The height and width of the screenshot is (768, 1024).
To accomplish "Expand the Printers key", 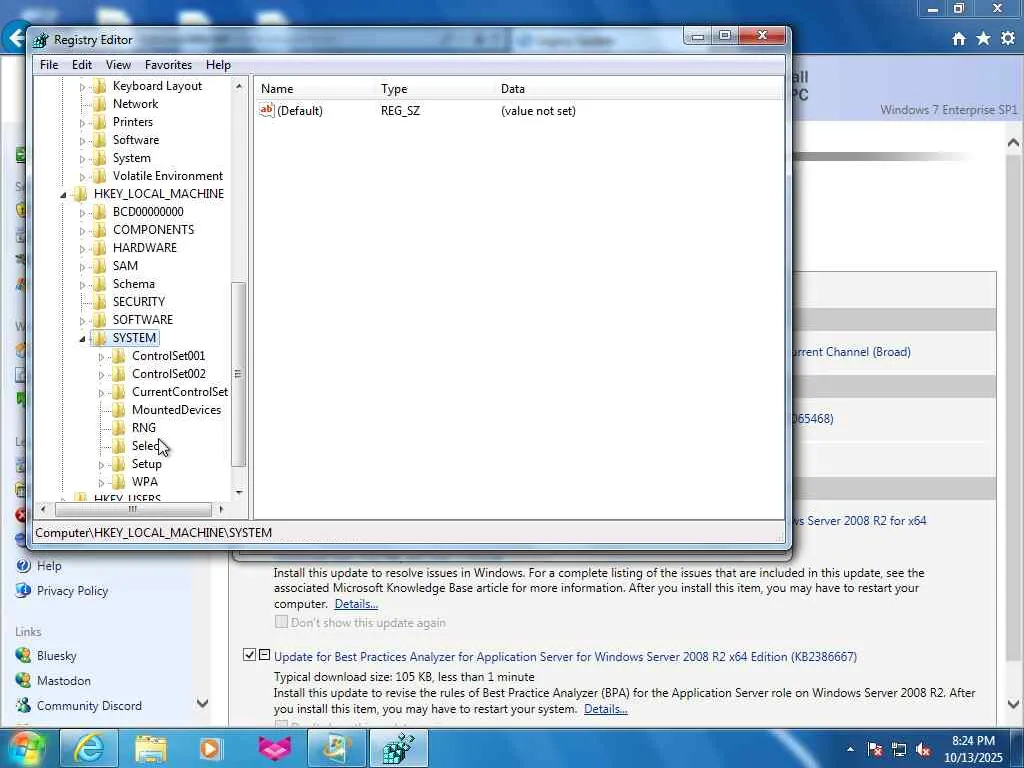I will tap(82, 123).
